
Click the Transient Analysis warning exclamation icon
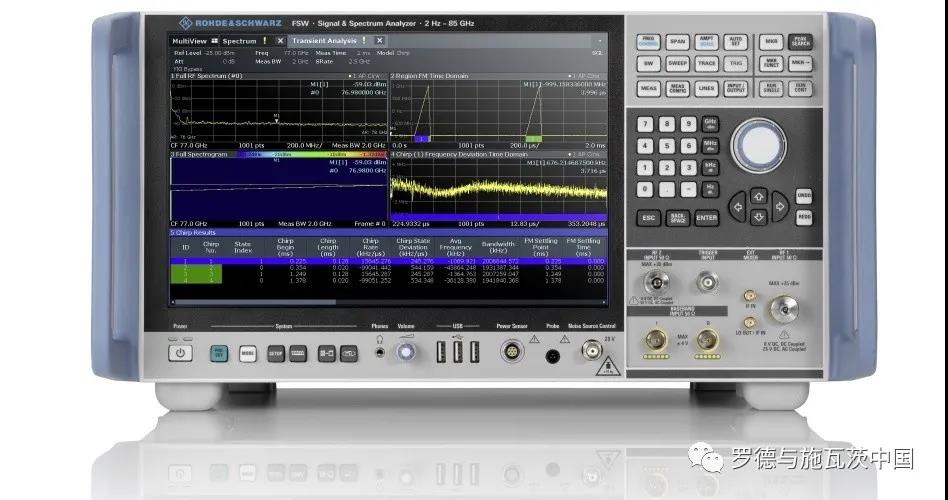[364, 41]
